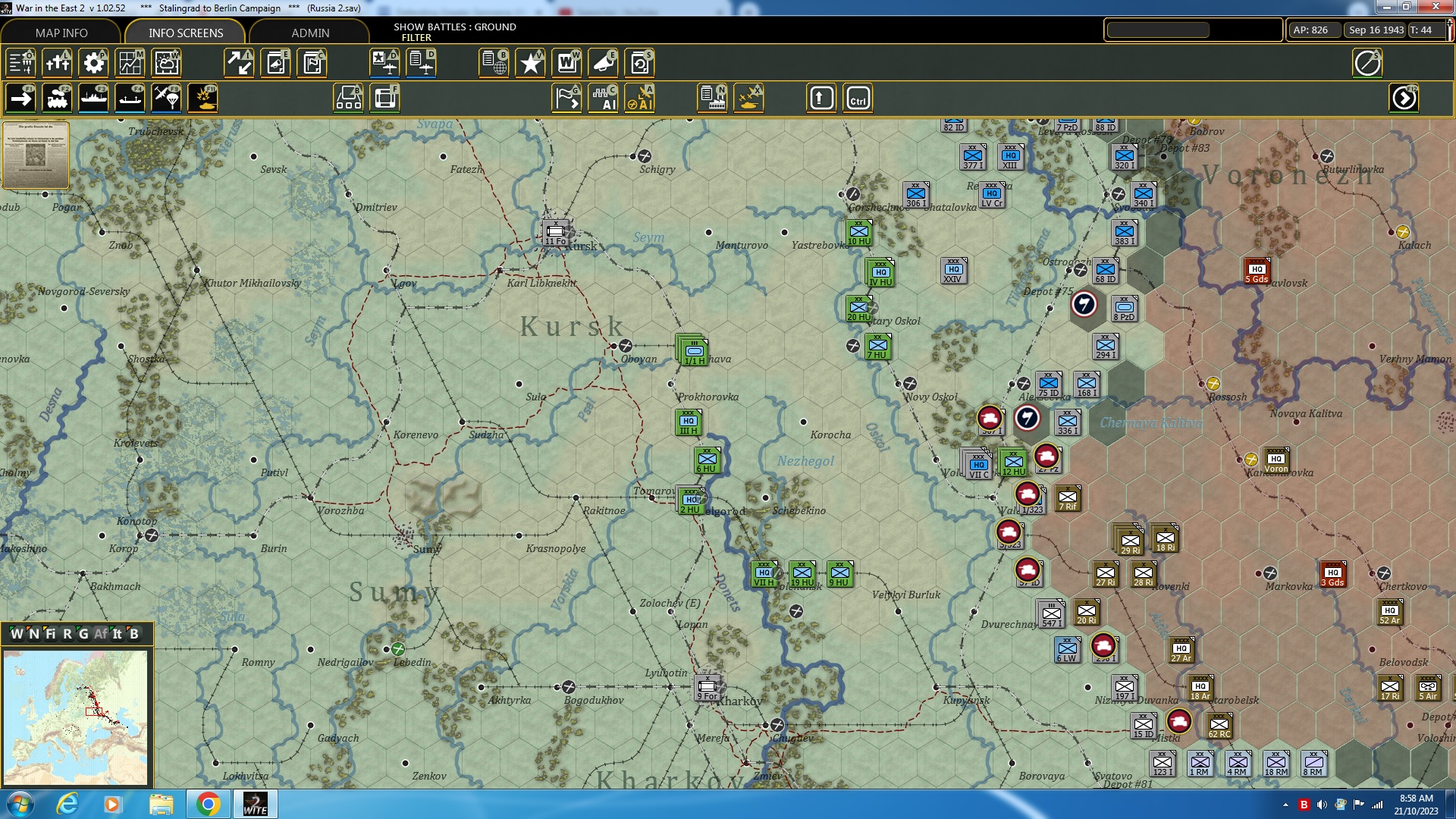Select the naval transport mode (F3)
Viewport: 1456px width, 819px height.
(93, 99)
